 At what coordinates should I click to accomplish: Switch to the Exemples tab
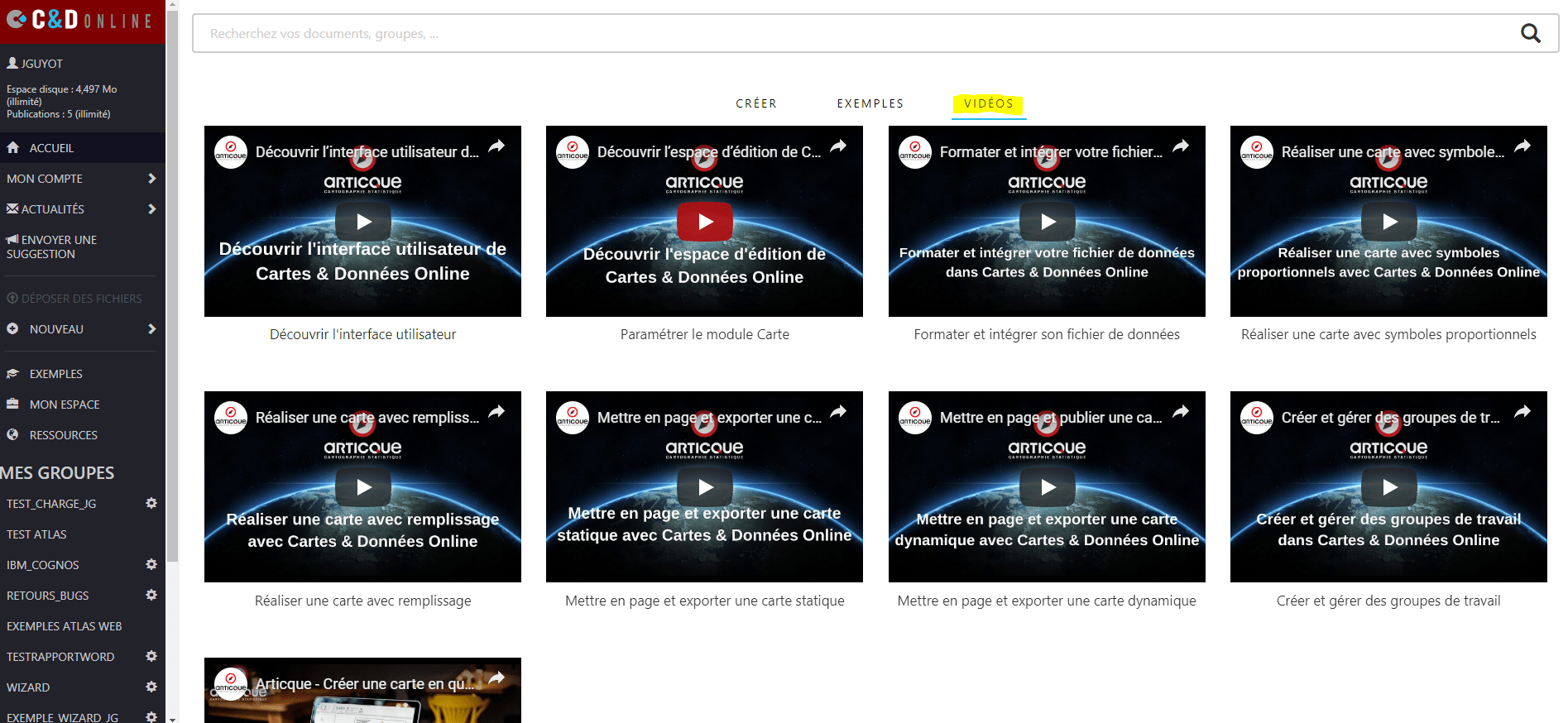[x=870, y=103]
